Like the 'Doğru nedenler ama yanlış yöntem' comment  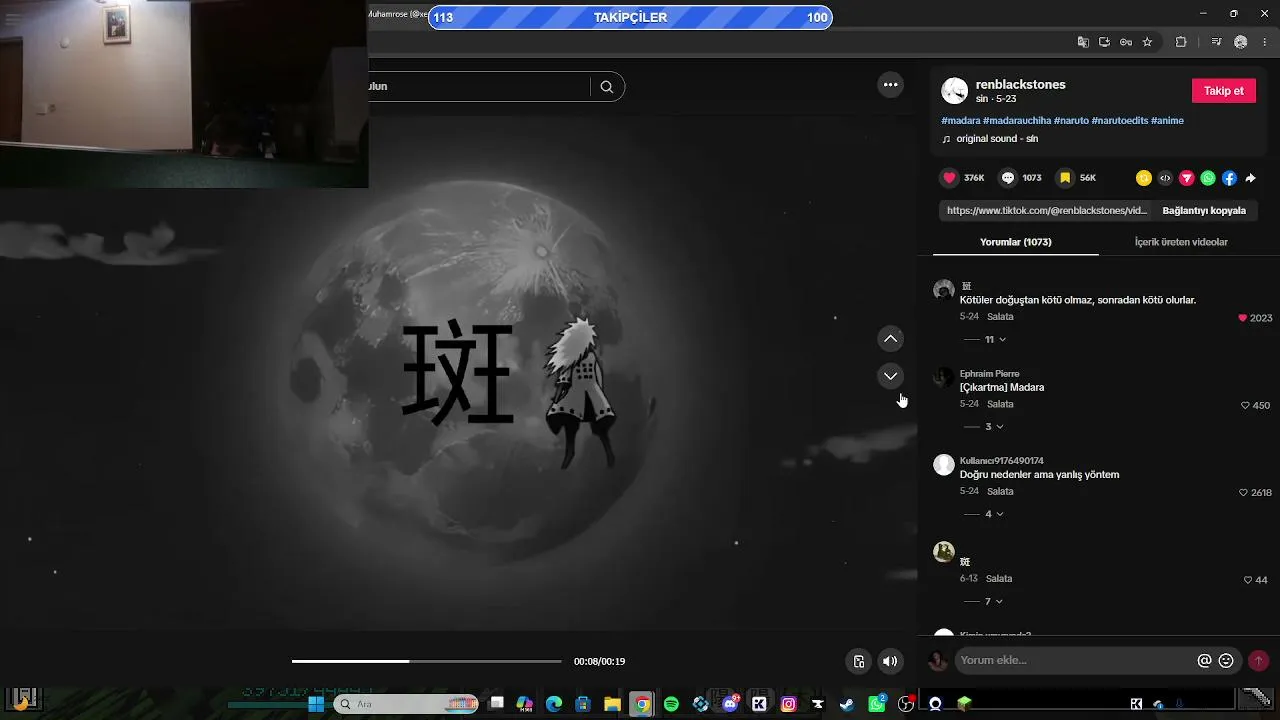click(x=1243, y=493)
